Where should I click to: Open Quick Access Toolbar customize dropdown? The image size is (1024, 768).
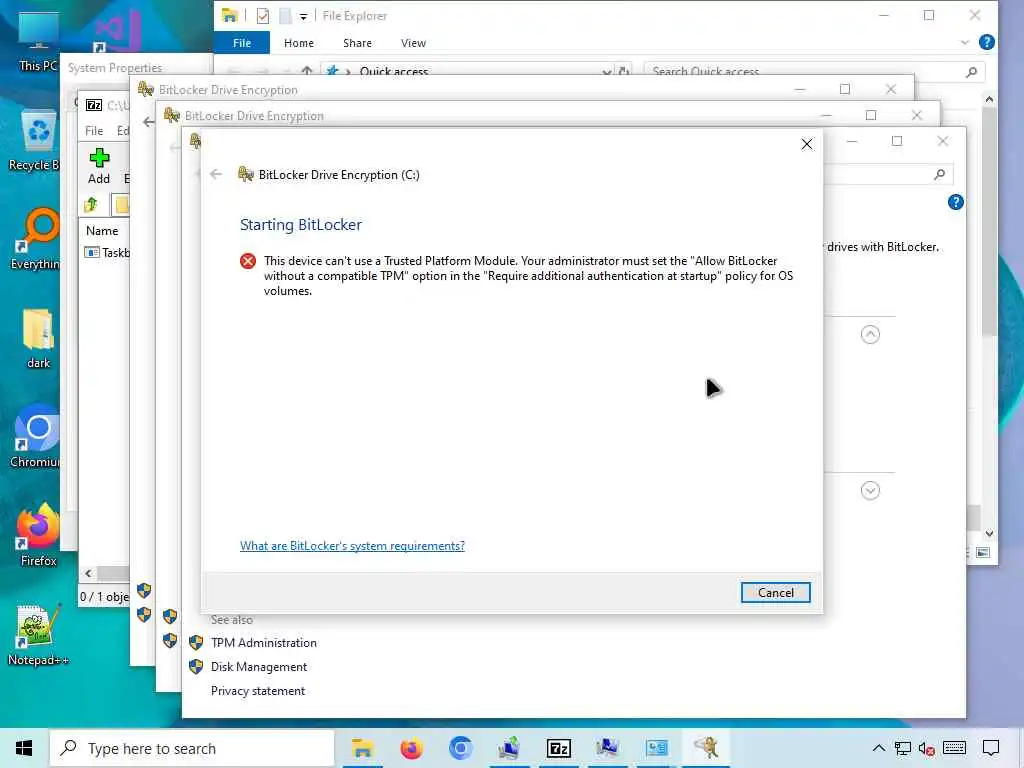tap(303, 16)
